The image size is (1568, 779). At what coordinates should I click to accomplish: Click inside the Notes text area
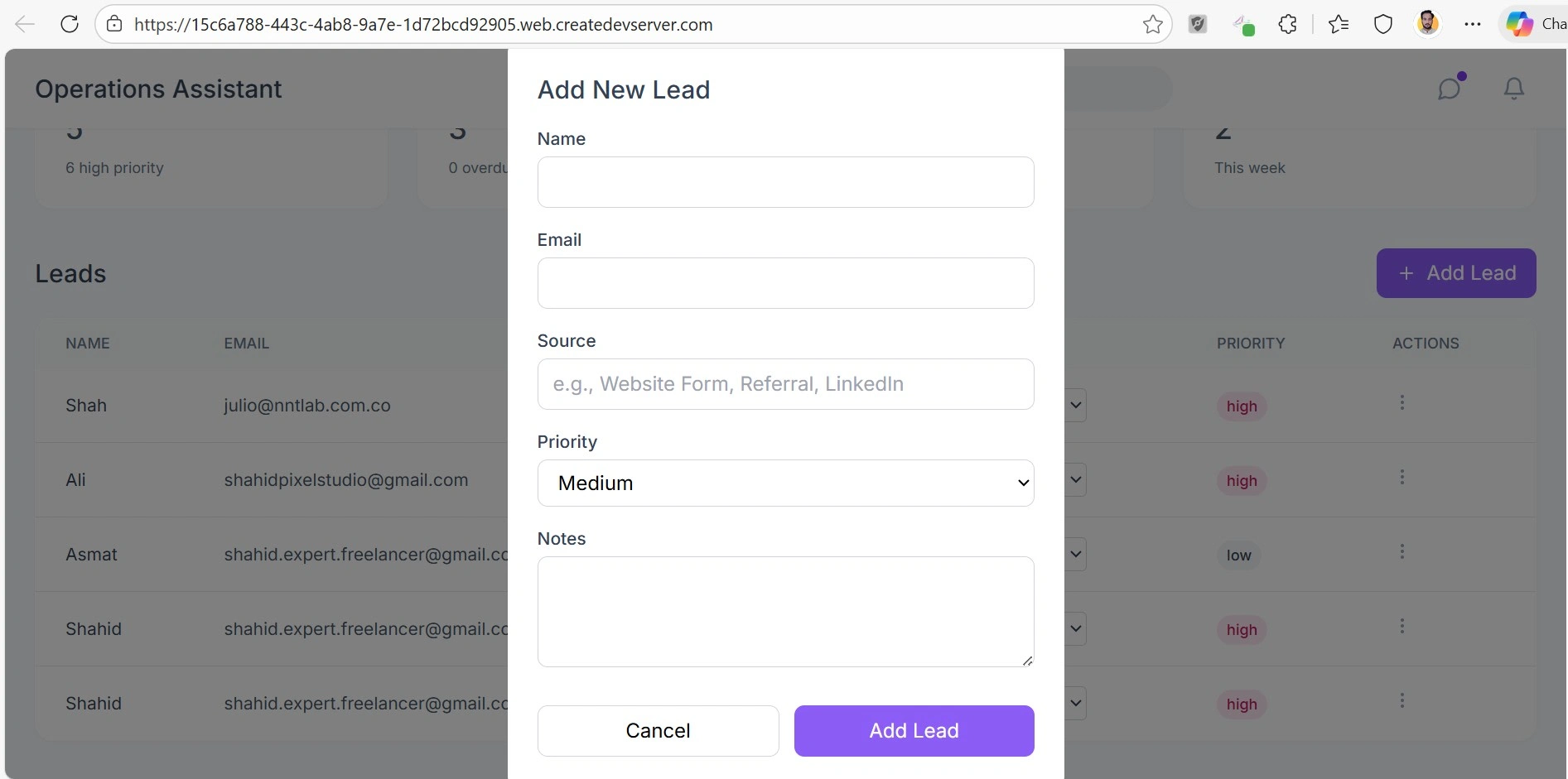point(785,611)
